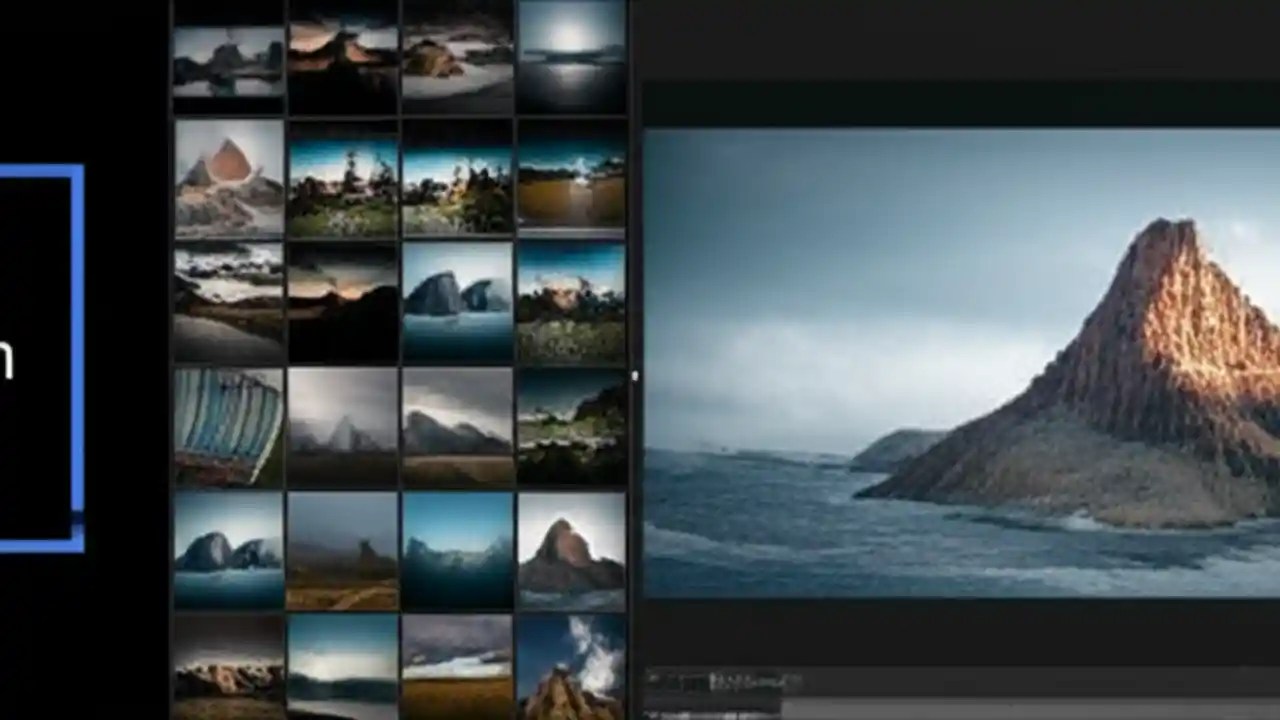
Task: Click the first small icon under the preview image
Action: click(652, 676)
